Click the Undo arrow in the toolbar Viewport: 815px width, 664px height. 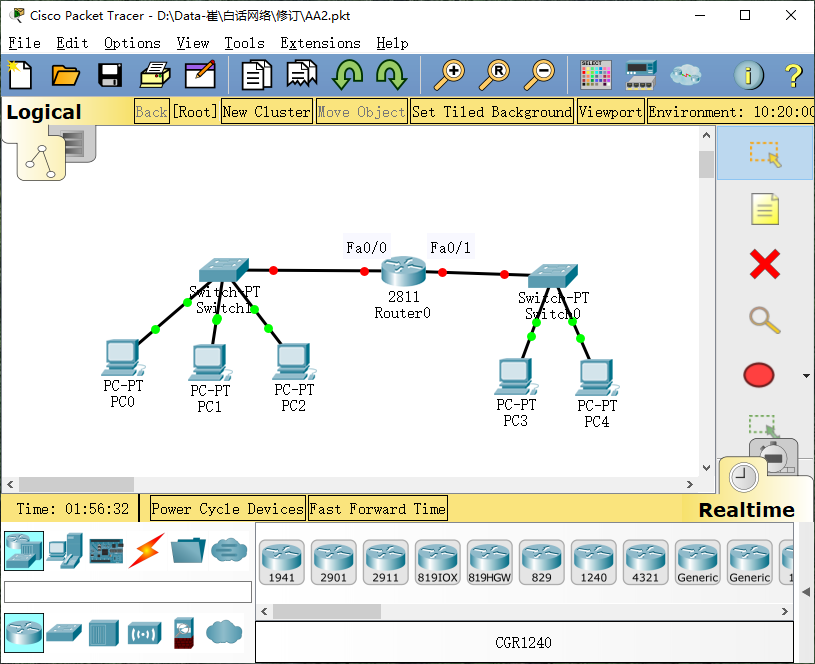[348, 74]
